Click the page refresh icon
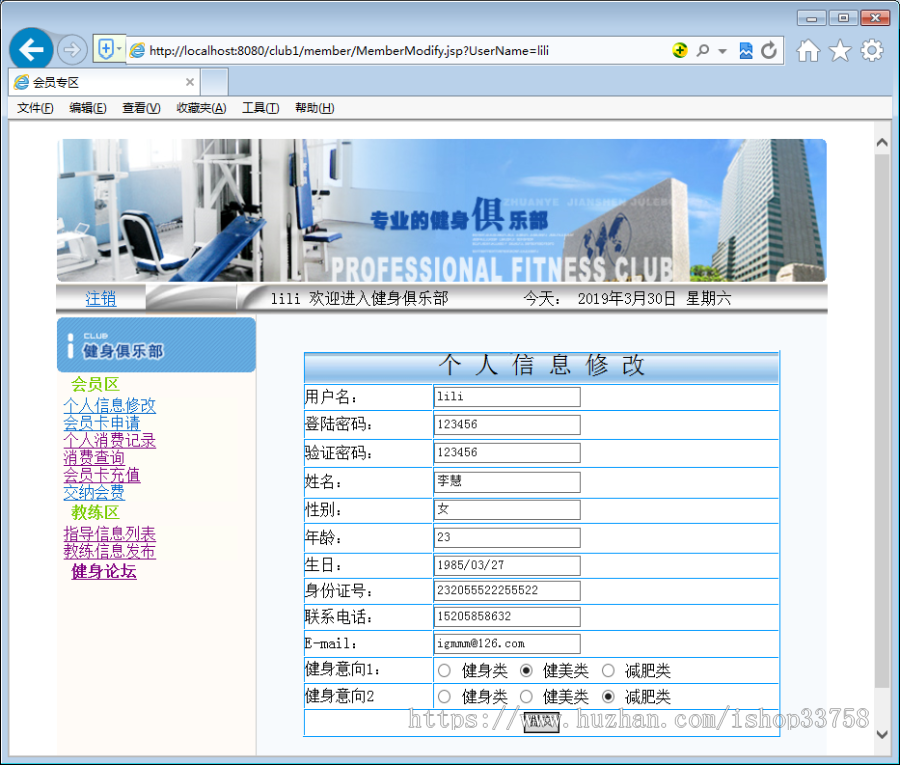Screen dimensions: 900x765 [x=767, y=48]
